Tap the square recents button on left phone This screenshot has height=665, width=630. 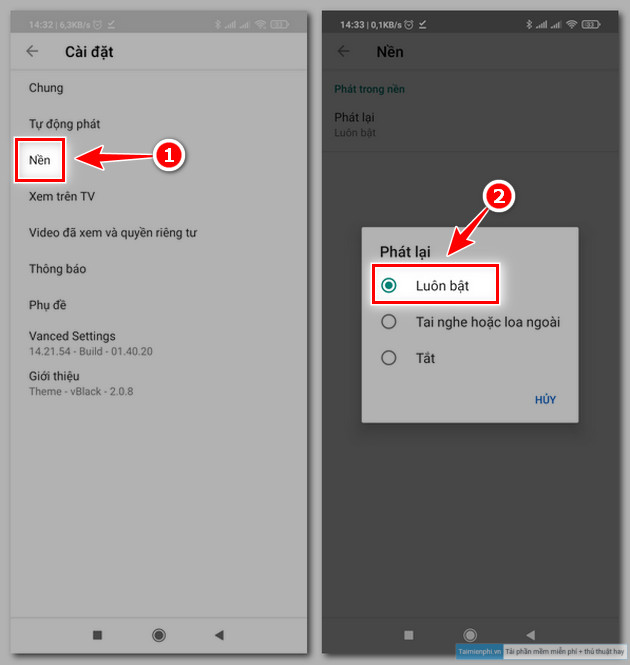click(x=98, y=635)
